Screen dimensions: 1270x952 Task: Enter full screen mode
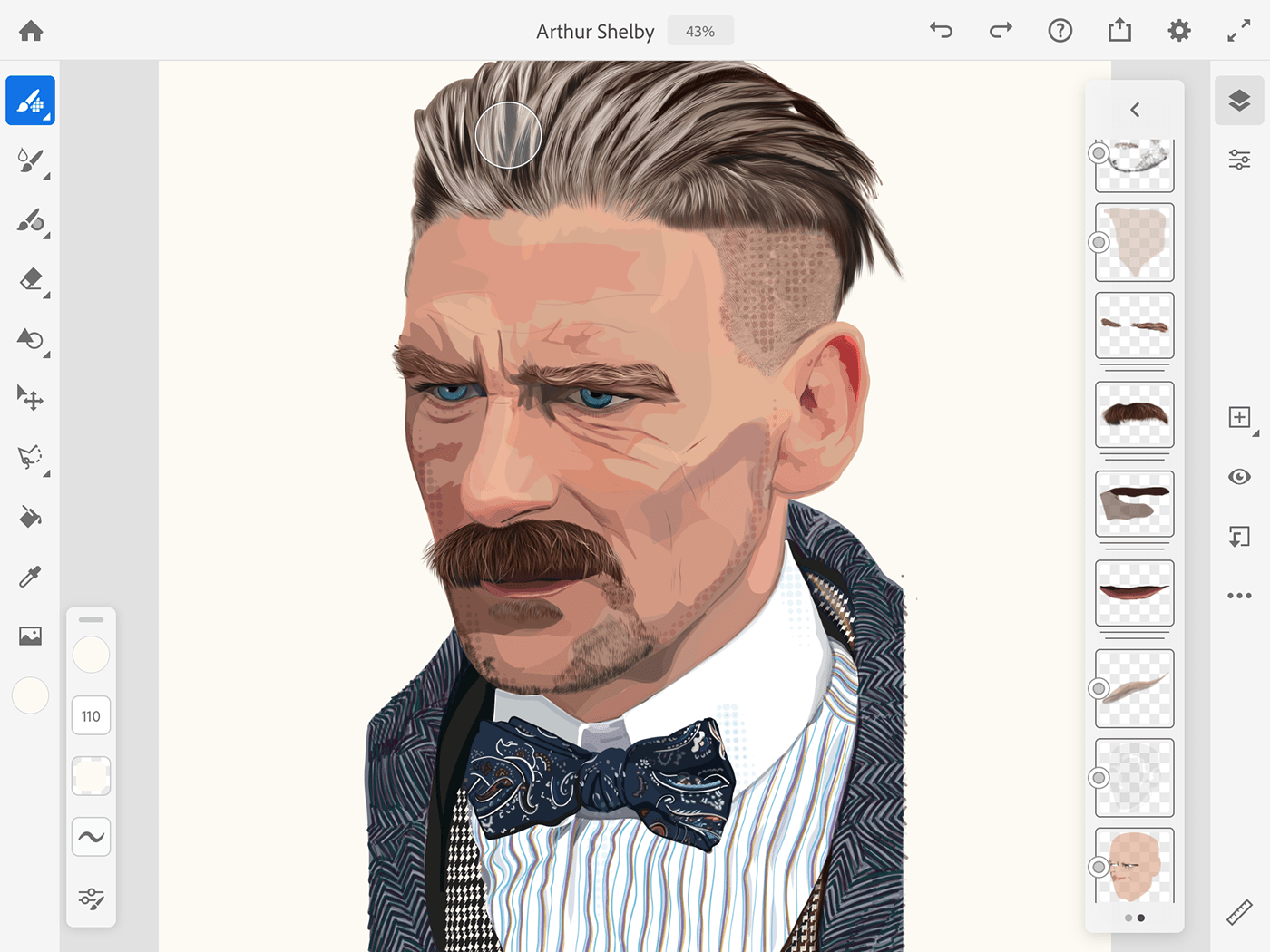point(1239,31)
